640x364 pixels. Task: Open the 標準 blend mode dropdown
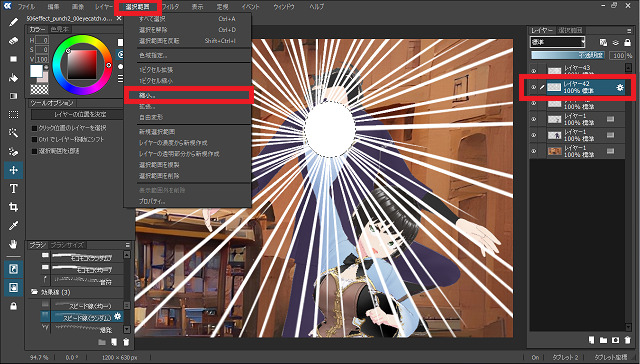pyautogui.click(x=558, y=42)
